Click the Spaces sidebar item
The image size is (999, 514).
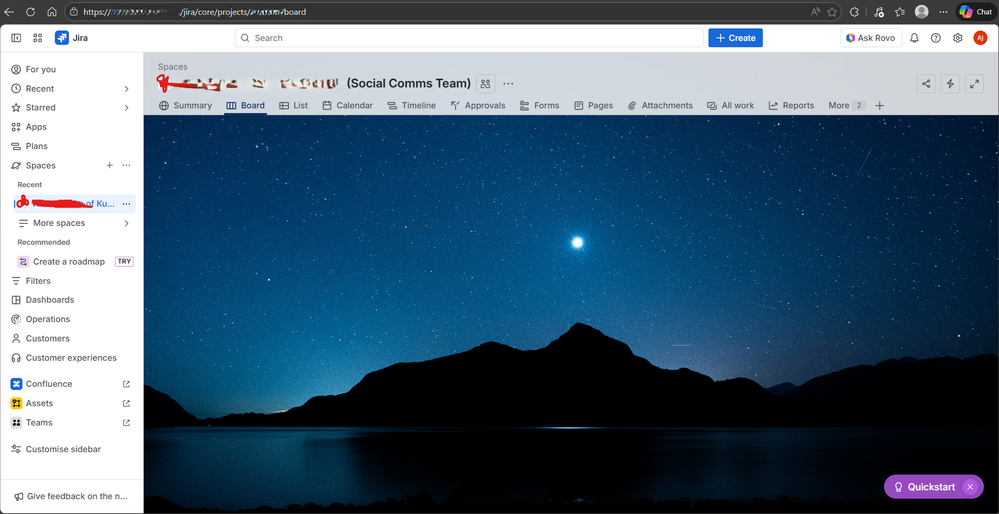pos(41,165)
